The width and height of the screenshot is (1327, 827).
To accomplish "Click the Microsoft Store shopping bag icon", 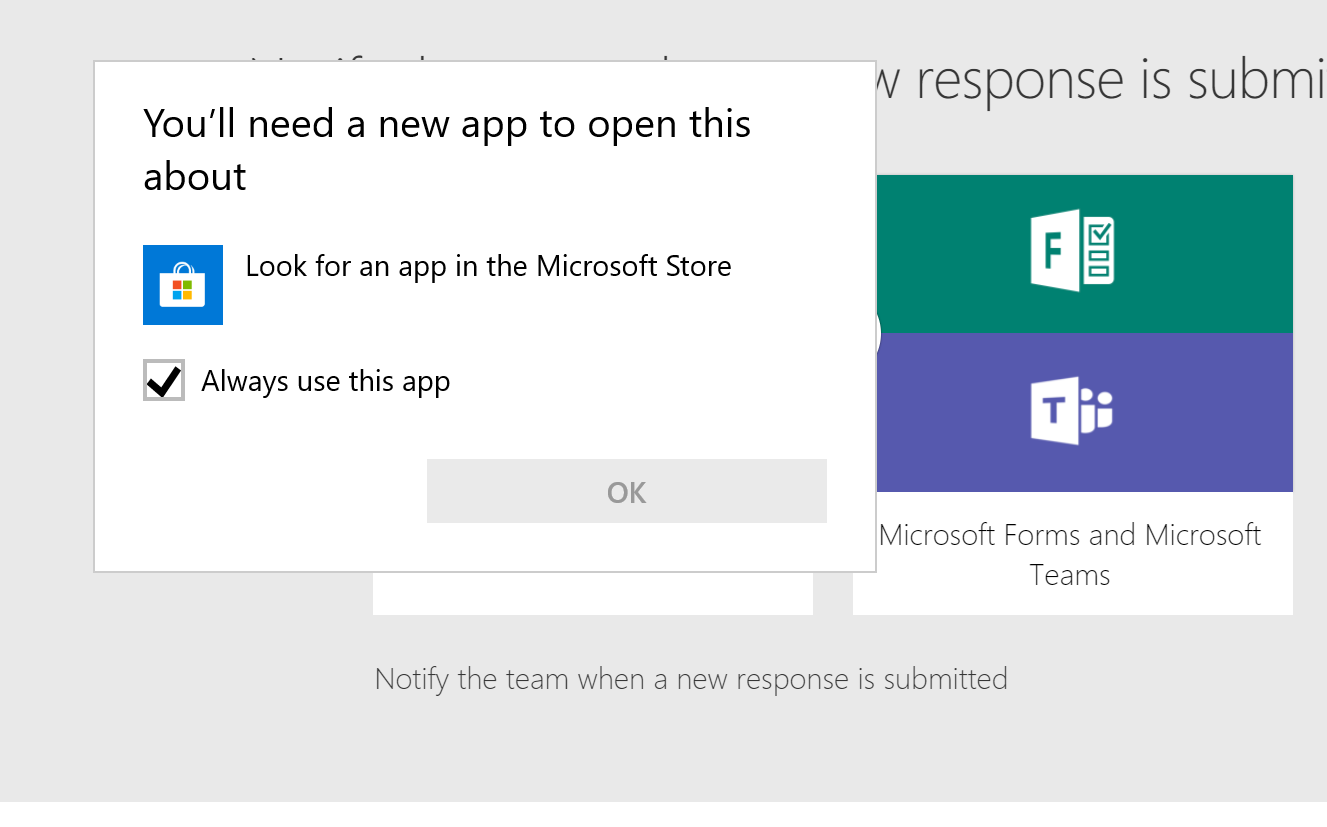I will point(182,285).
